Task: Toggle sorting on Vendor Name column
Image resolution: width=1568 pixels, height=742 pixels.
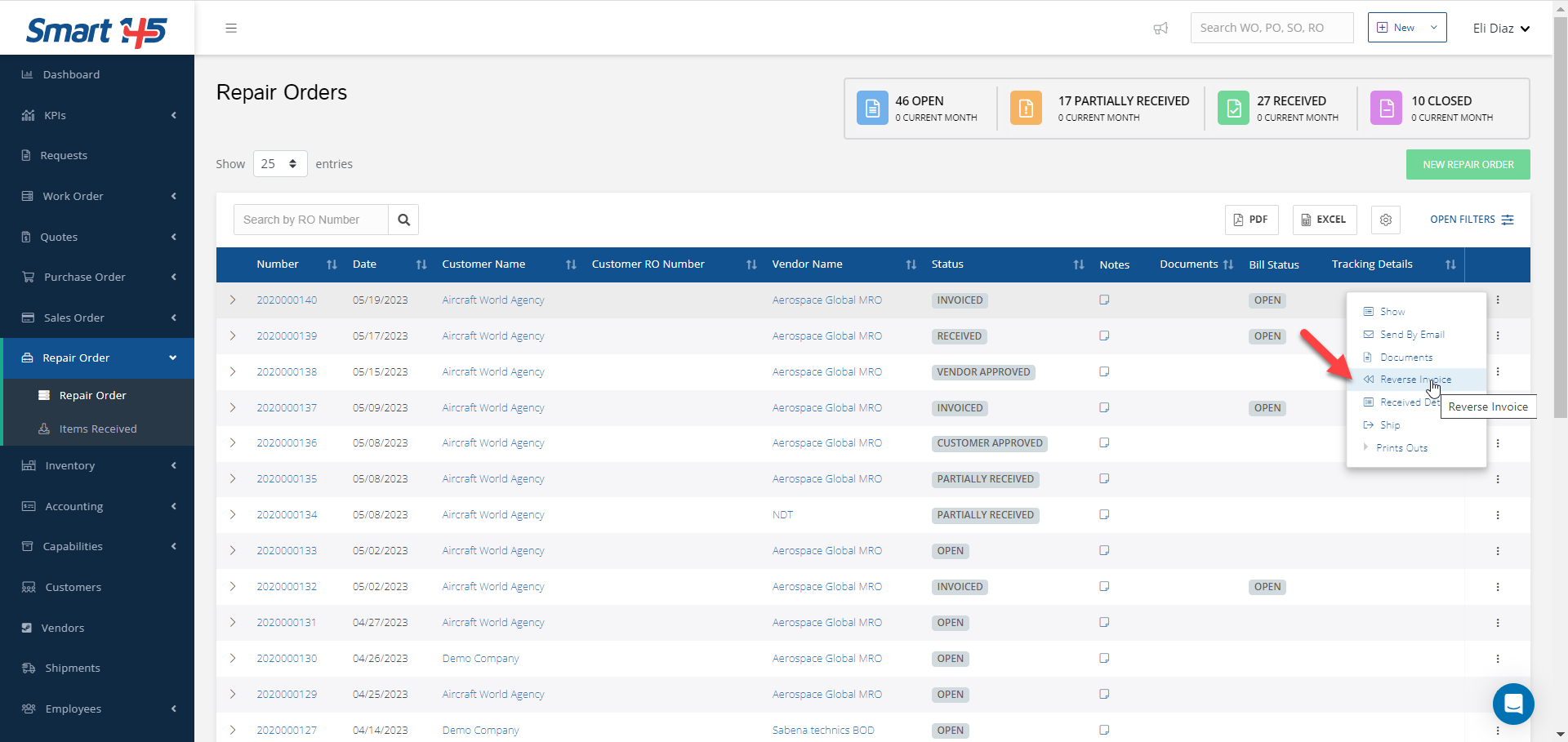Action: click(911, 264)
